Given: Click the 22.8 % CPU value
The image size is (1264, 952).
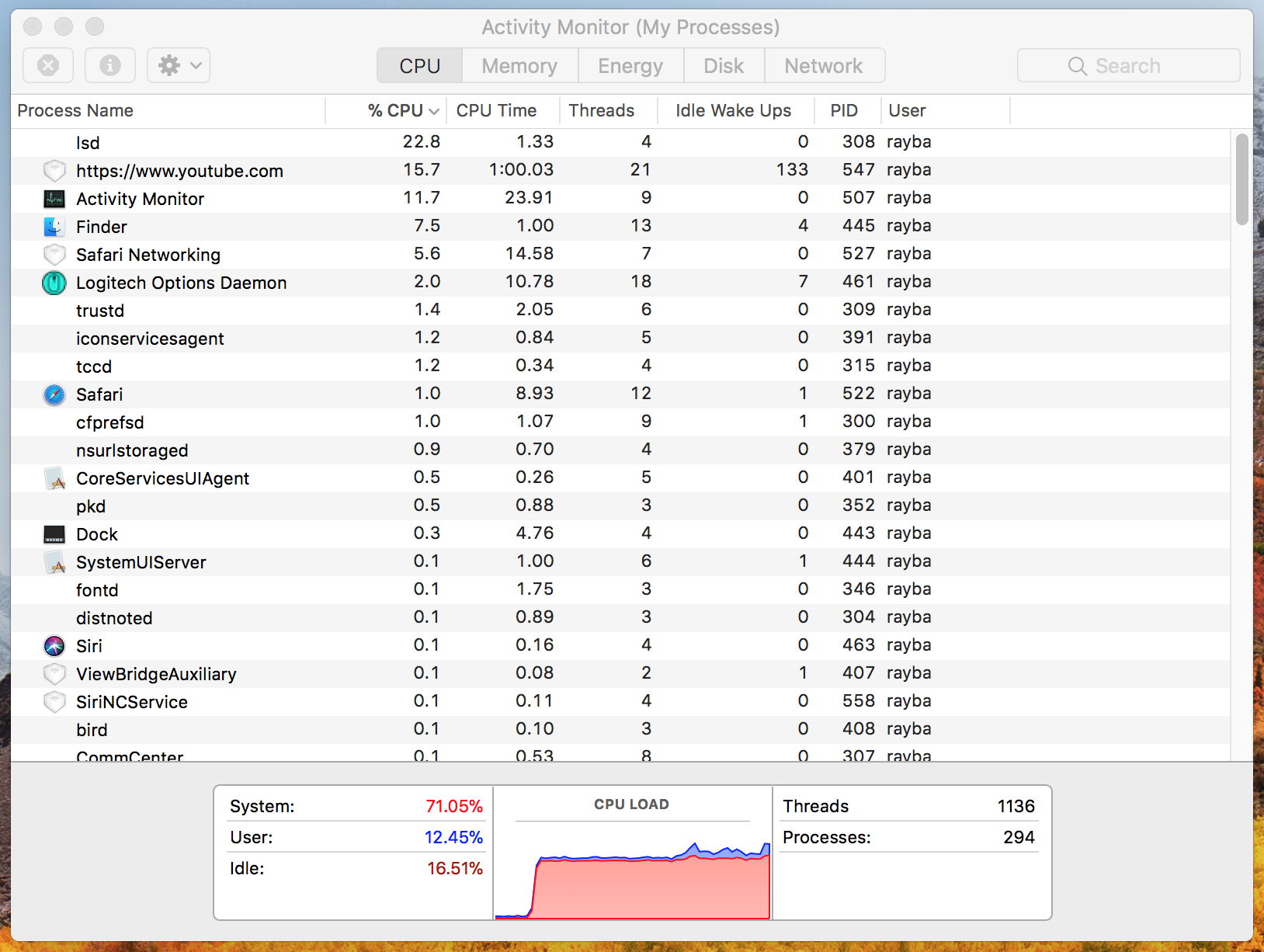Looking at the screenshot, I should [x=422, y=141].
